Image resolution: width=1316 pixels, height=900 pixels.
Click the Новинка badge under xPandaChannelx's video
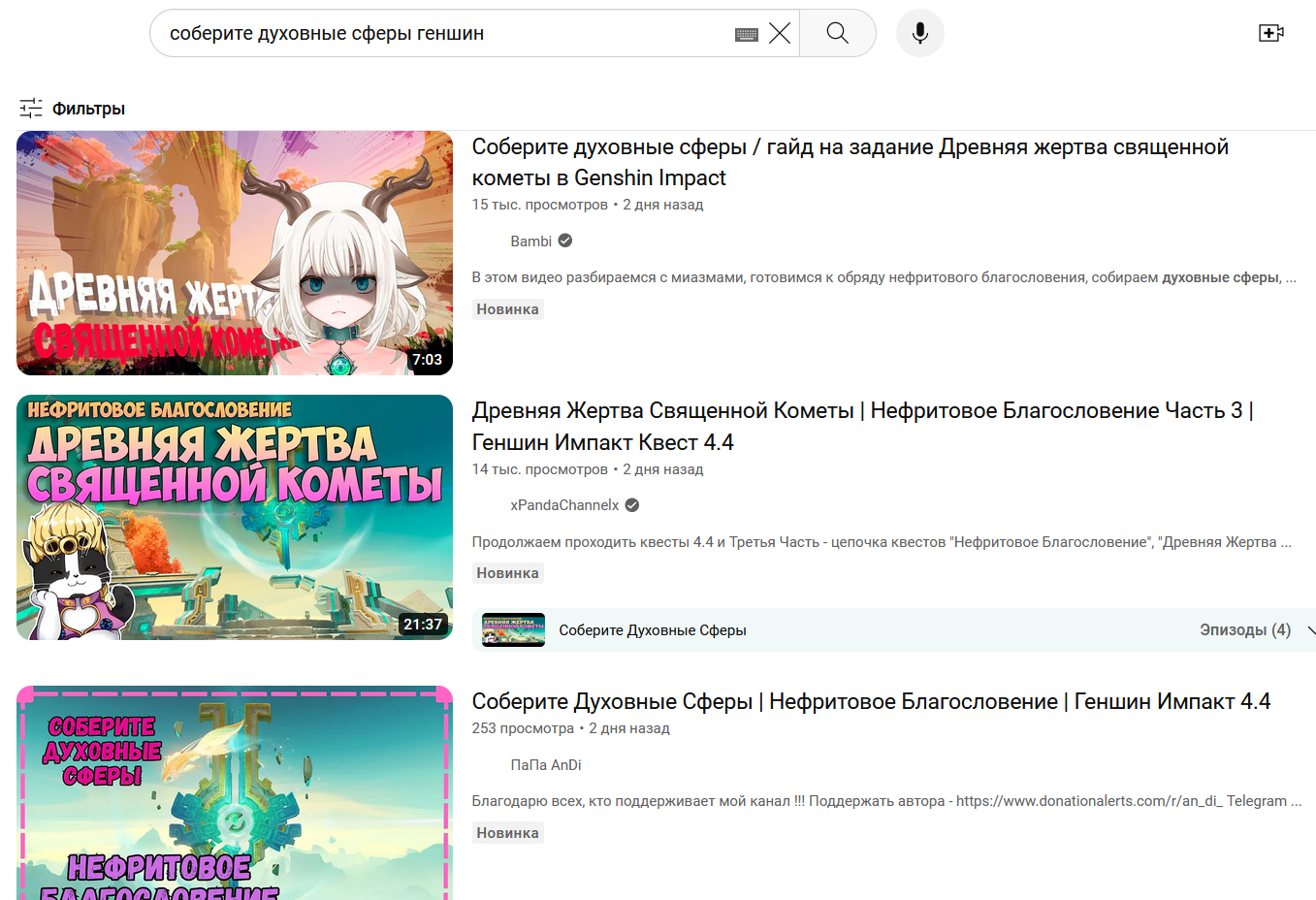tap(507, 573)
